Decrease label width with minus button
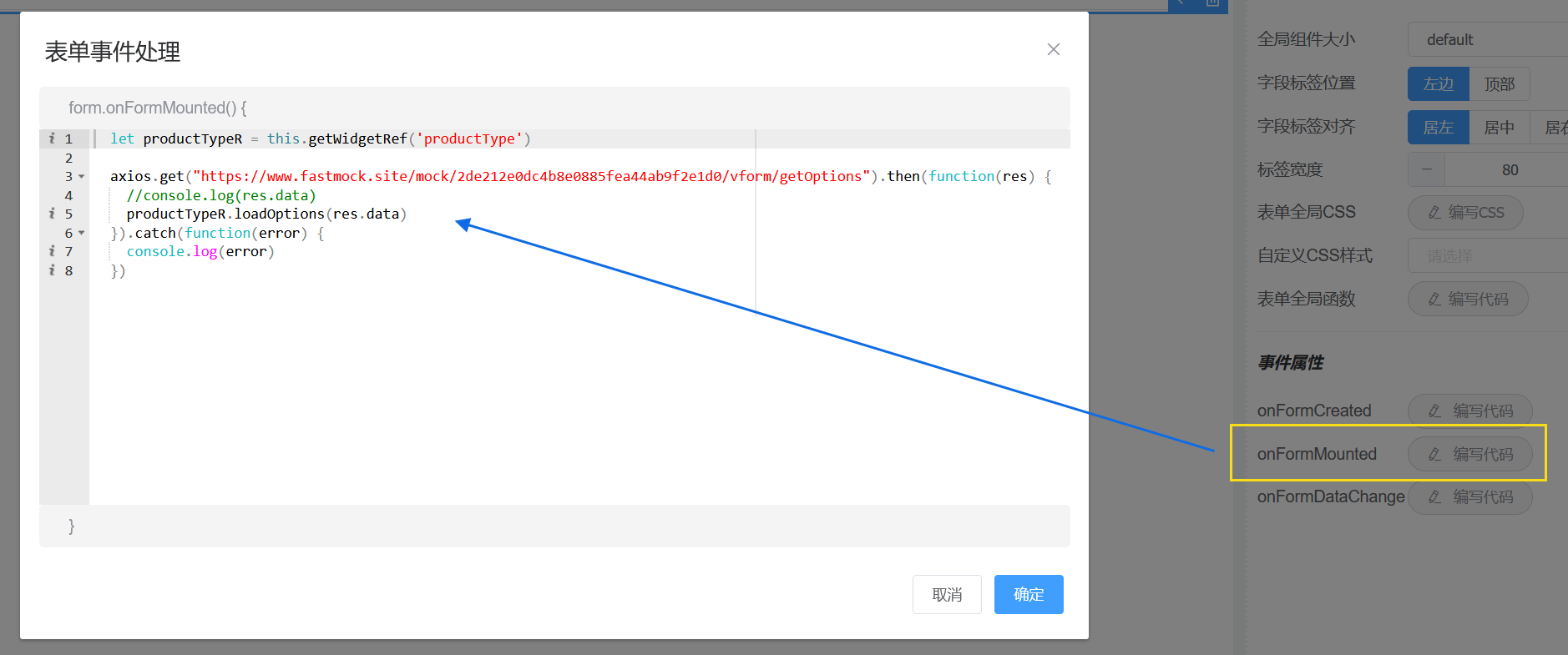Image resolution: width=1568 pixels, height=655 pixels. point(1427,170)
